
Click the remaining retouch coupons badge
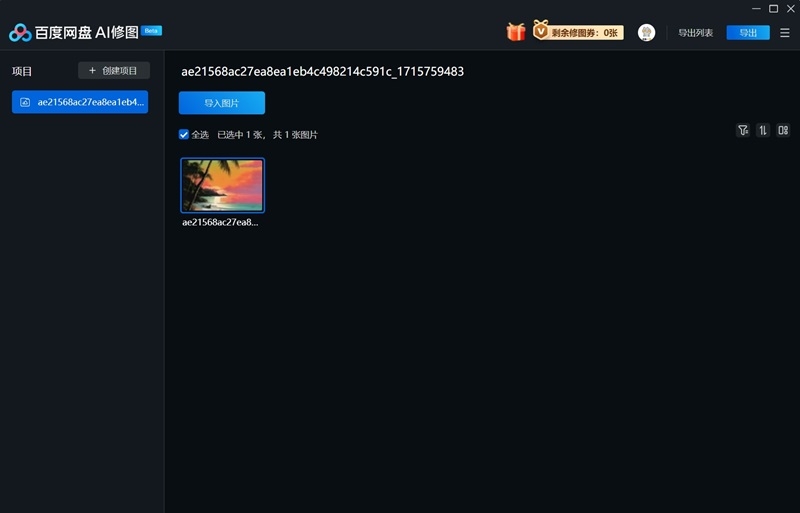579,32
